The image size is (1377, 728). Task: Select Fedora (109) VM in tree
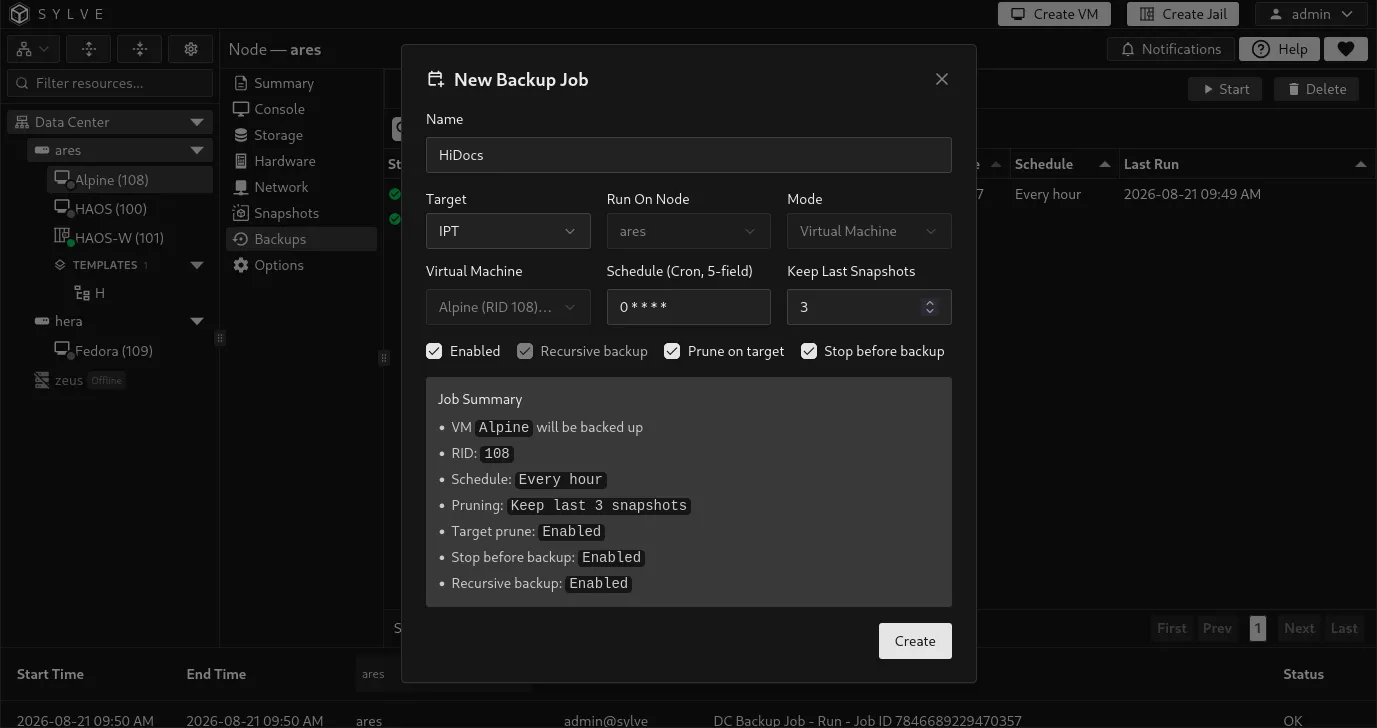point(130,351)
